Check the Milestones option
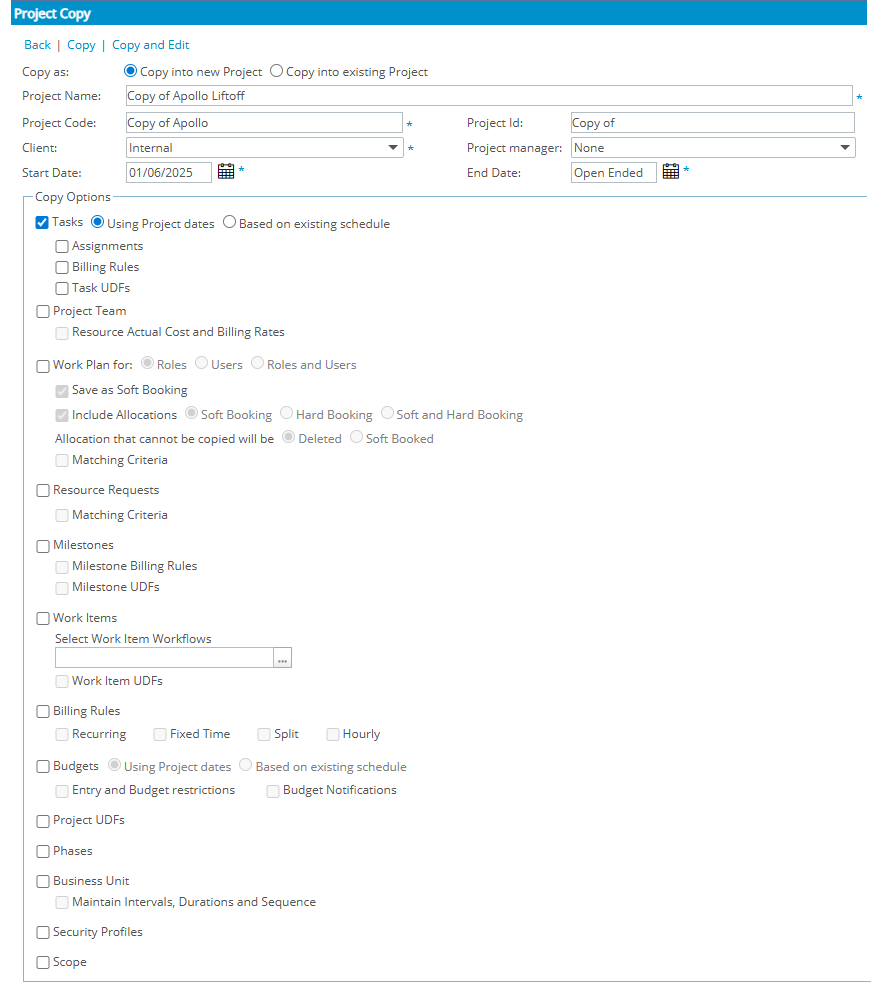 [43, 546]
